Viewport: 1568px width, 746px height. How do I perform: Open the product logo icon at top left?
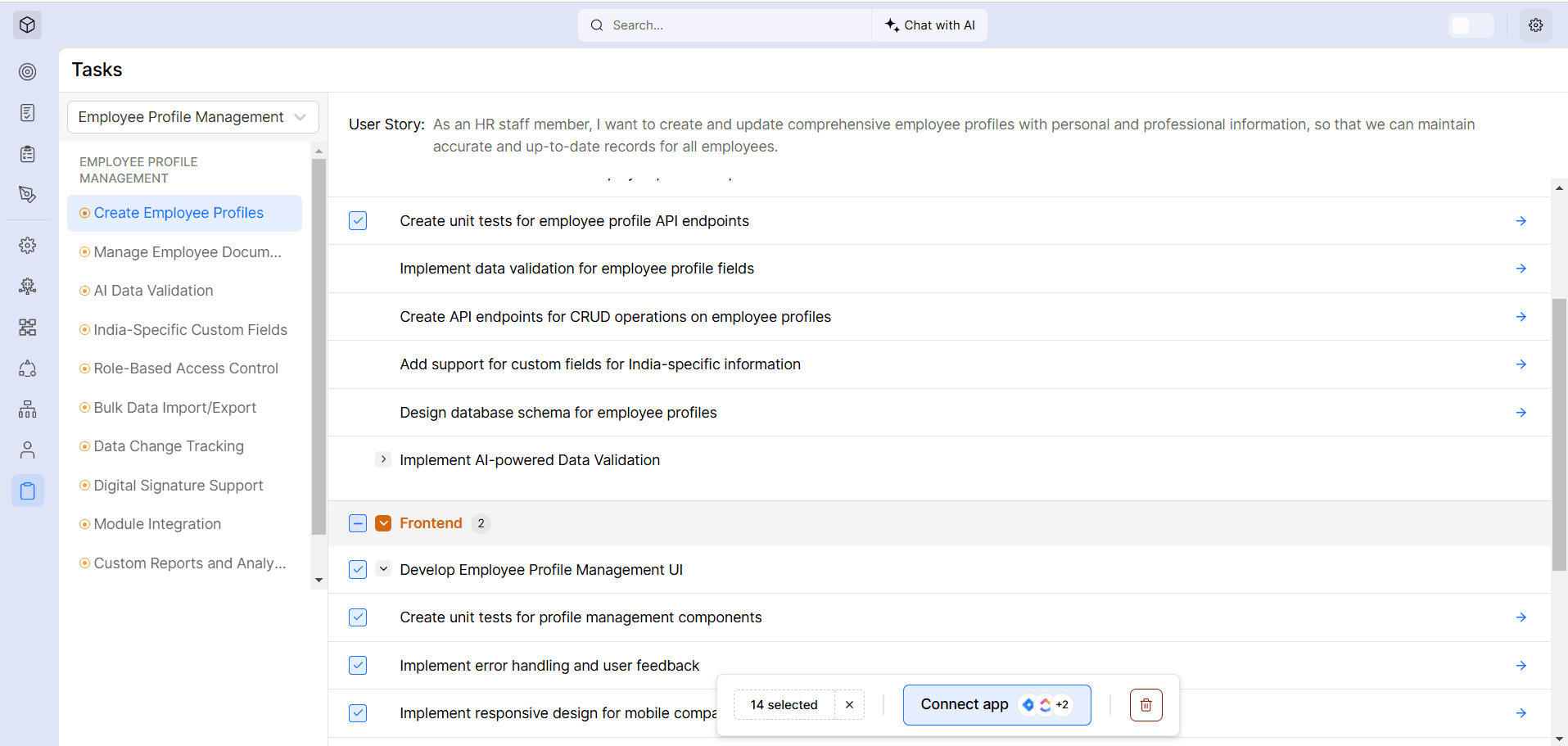pos(27,25)
